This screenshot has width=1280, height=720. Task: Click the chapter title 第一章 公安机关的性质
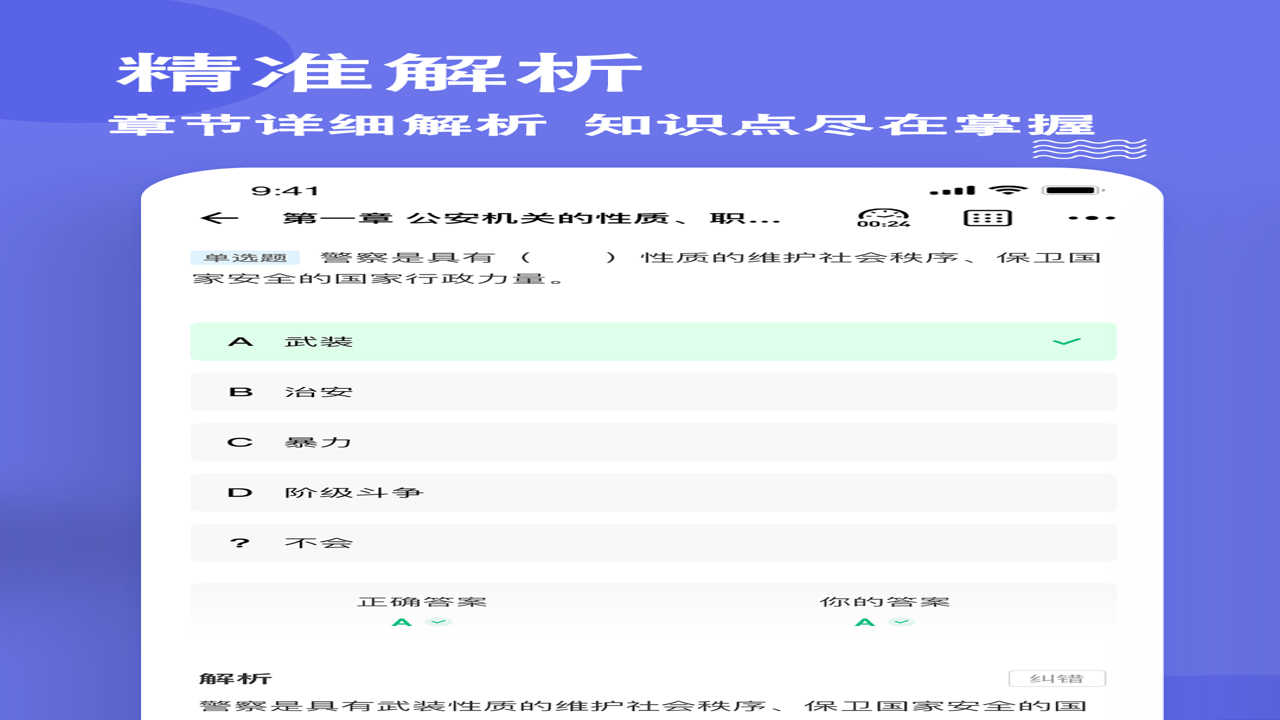(532, 218)
